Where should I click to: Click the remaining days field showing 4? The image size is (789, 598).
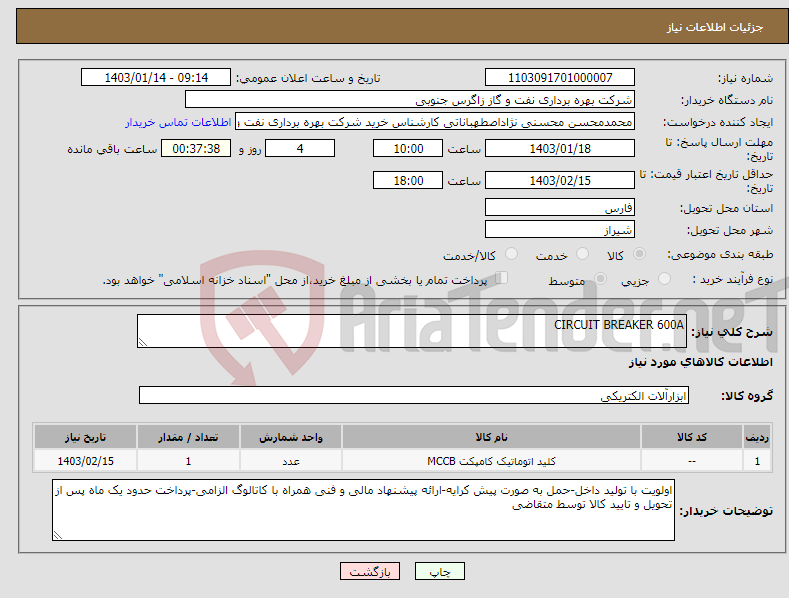click(300, 148)
